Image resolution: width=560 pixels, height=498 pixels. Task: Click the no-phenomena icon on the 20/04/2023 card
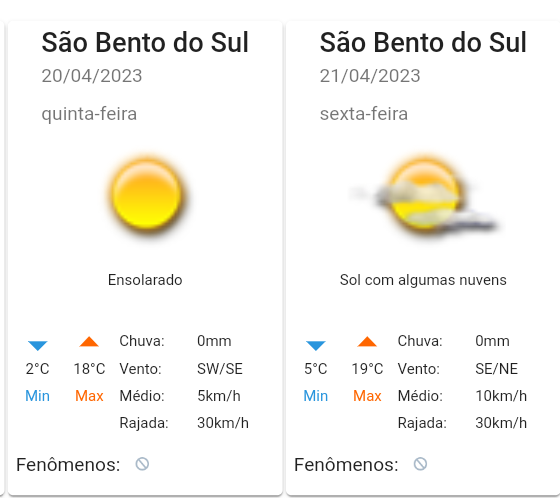coord(142,464)
